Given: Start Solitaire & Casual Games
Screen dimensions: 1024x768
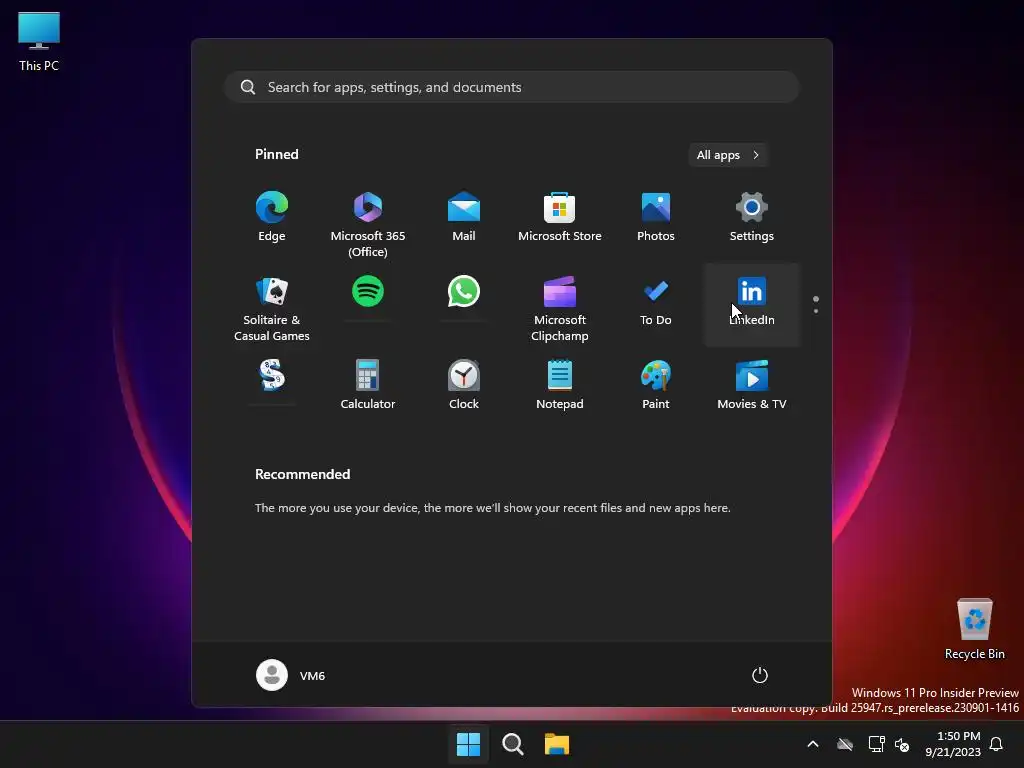Looking at the screenshot, I should click(x=272, y=305).
